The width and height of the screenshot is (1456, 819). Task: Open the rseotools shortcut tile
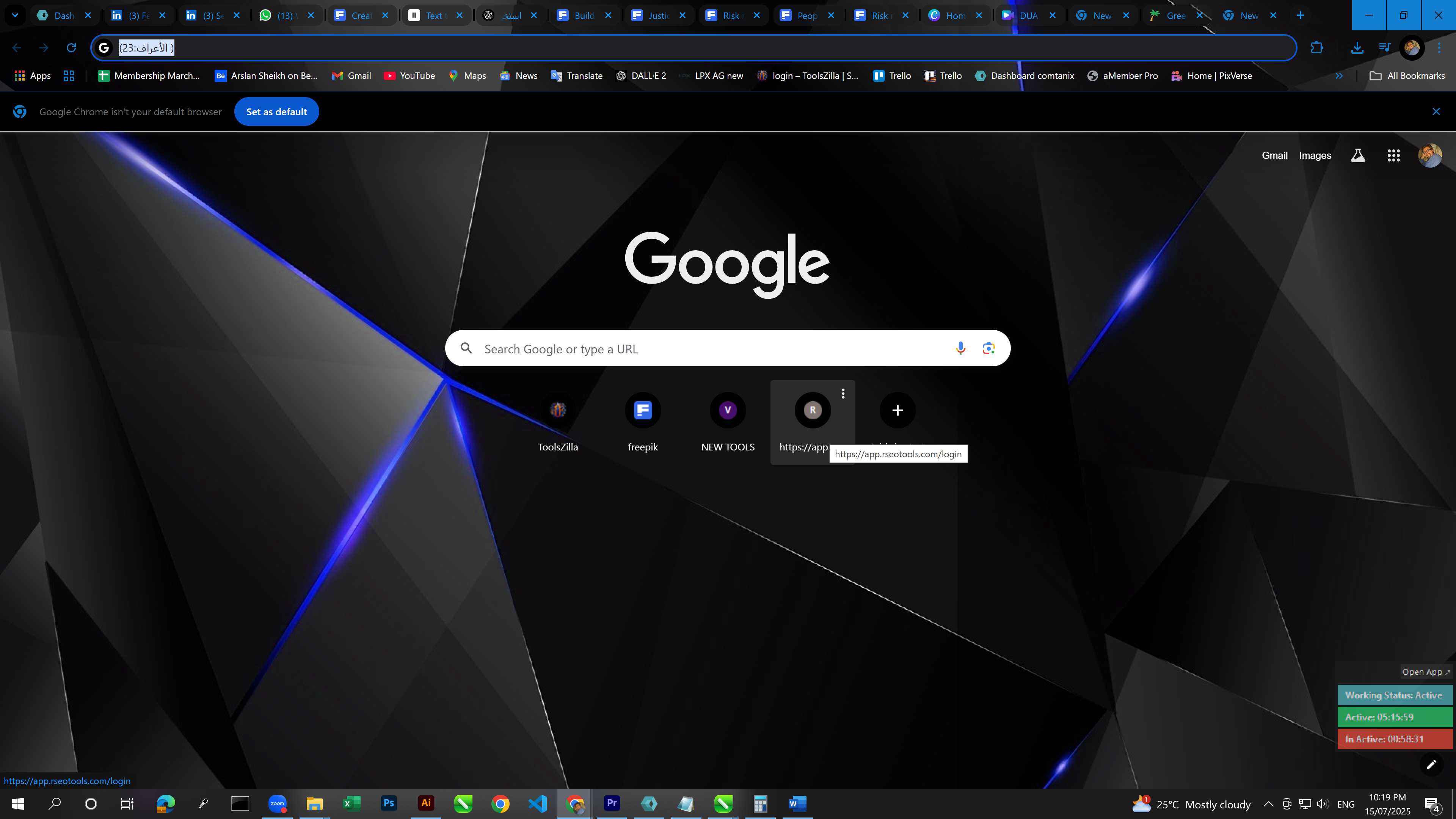point(812,422)
